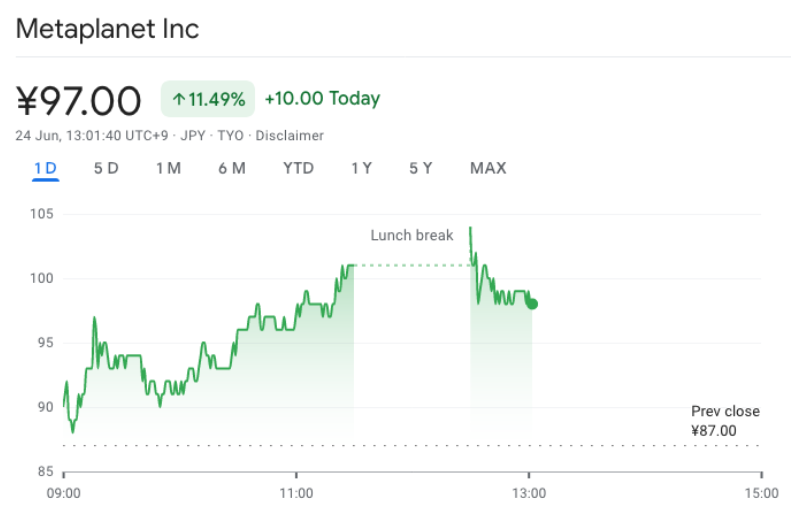Image resolution: width=799 pixels, height=512 pixels.
Task: Click the ¥97.00 current price
Action: tap(78, 101)
